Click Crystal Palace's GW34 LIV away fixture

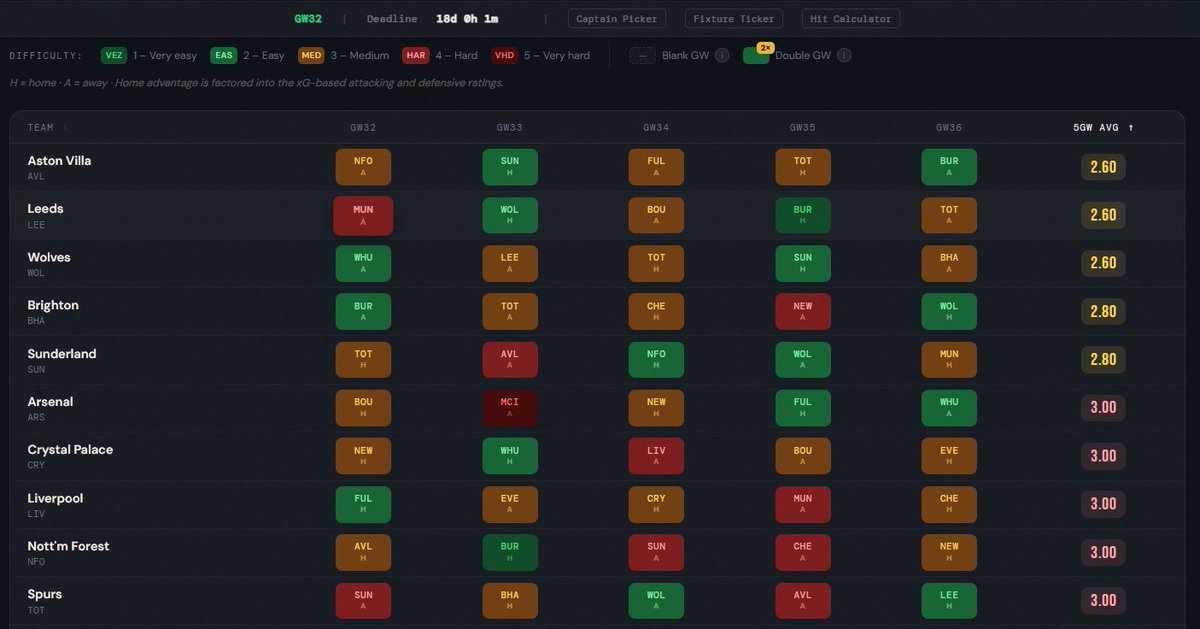(x=656, y=456)
